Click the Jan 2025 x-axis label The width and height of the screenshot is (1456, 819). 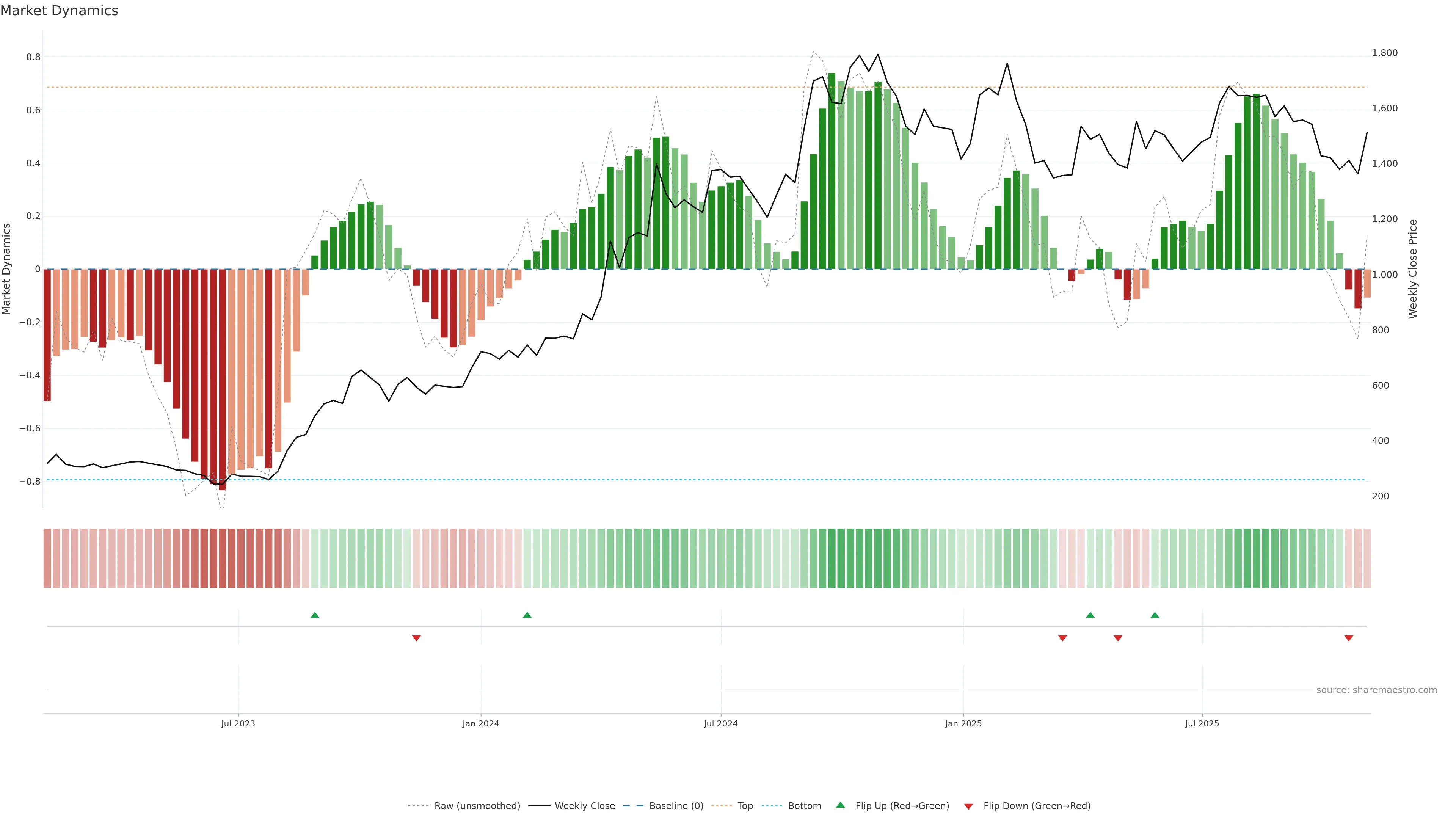963,723
